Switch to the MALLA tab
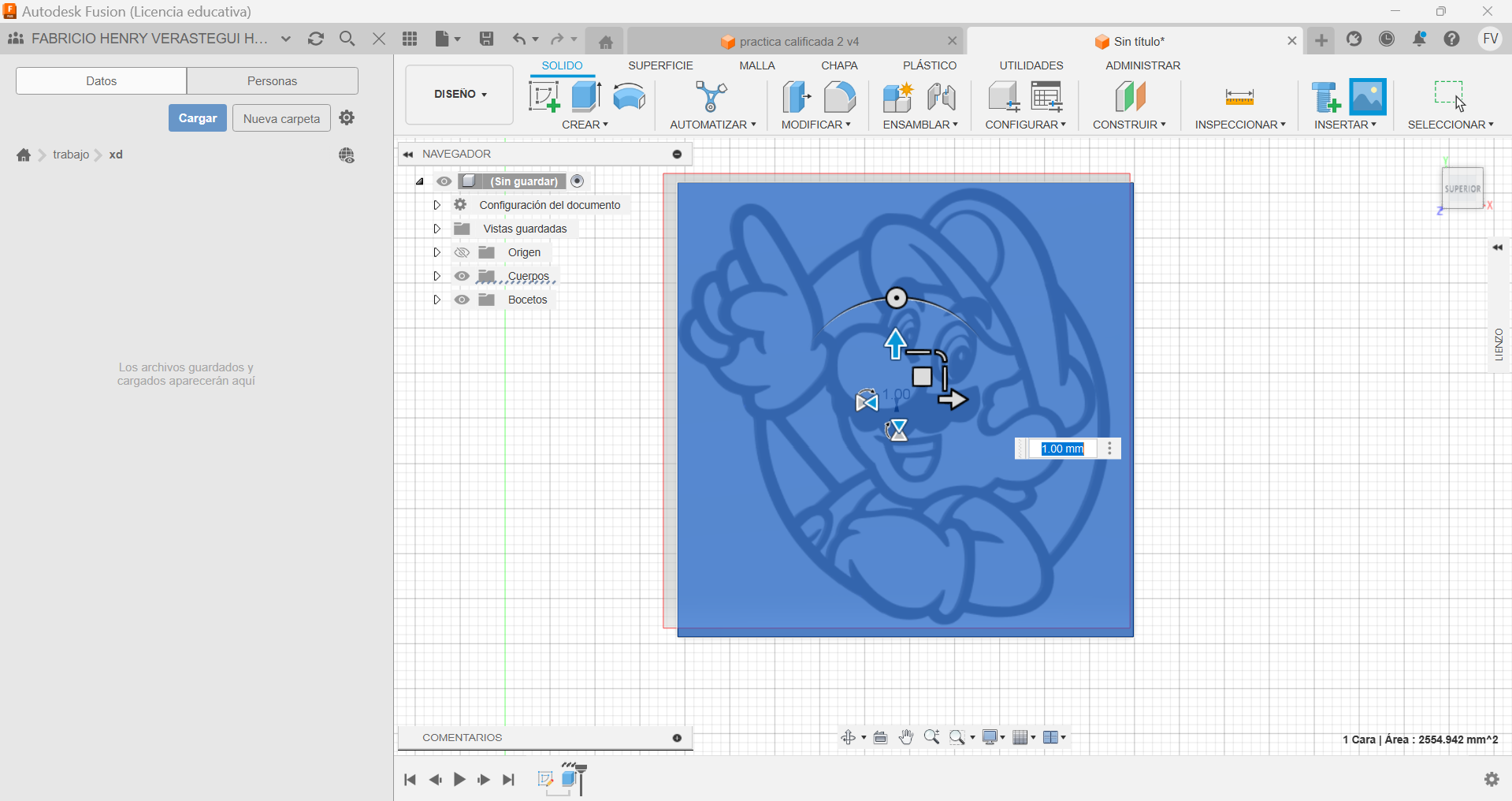 (x=757, y=65)
